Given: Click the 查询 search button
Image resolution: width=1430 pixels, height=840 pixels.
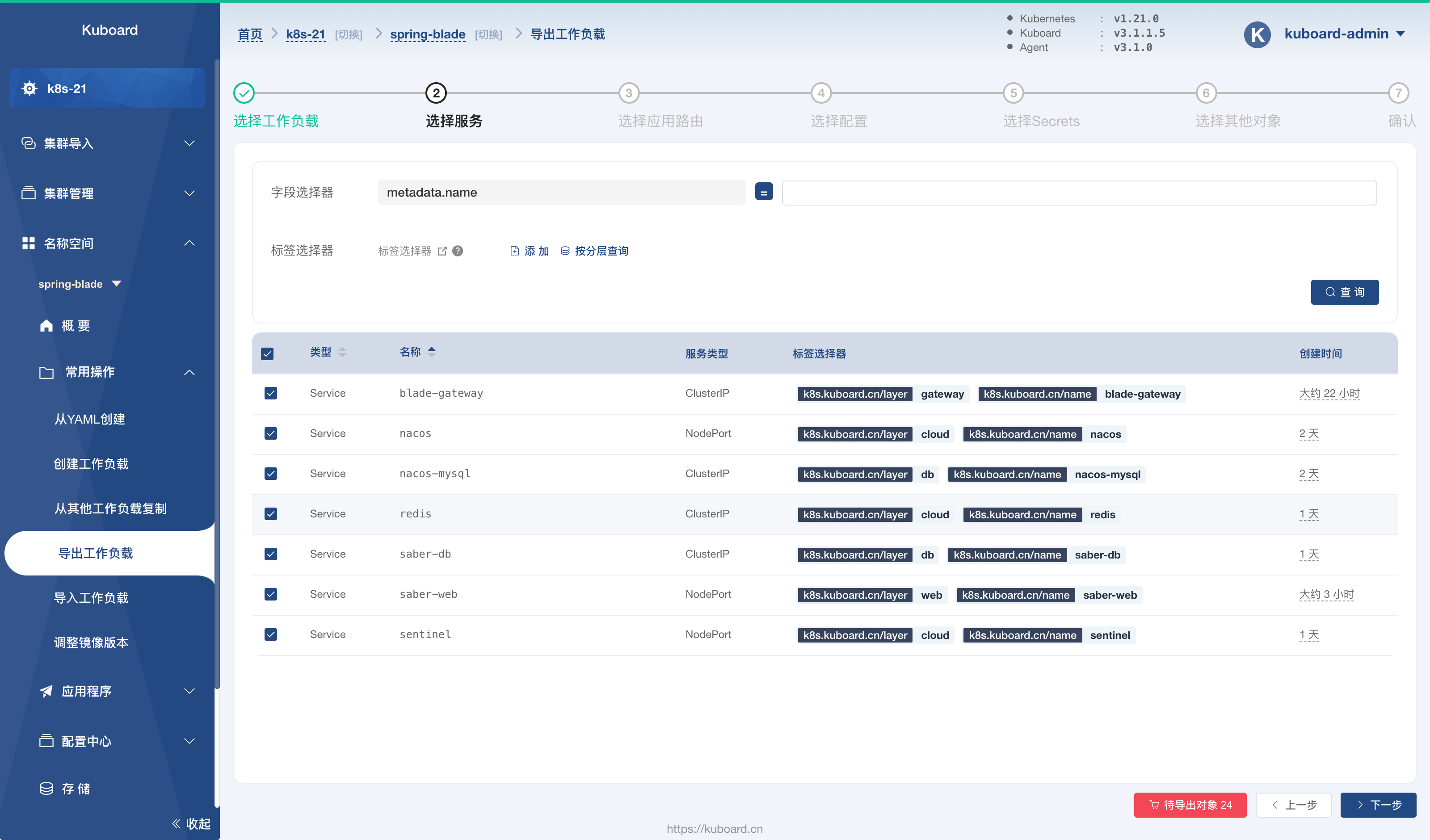Looking at the screenshot, I should tap(1345, 292).
